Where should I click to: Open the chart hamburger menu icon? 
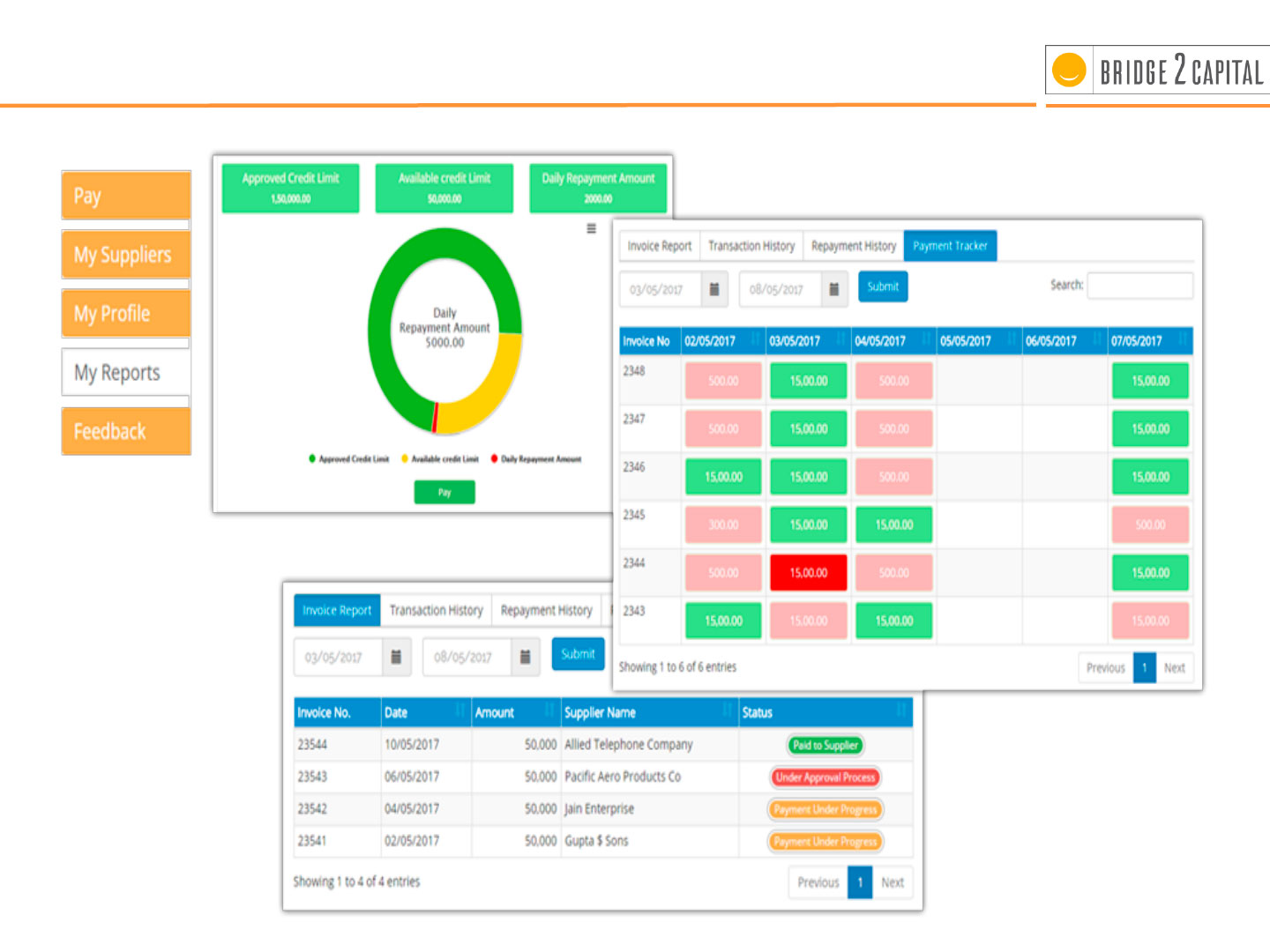[591, 228]
